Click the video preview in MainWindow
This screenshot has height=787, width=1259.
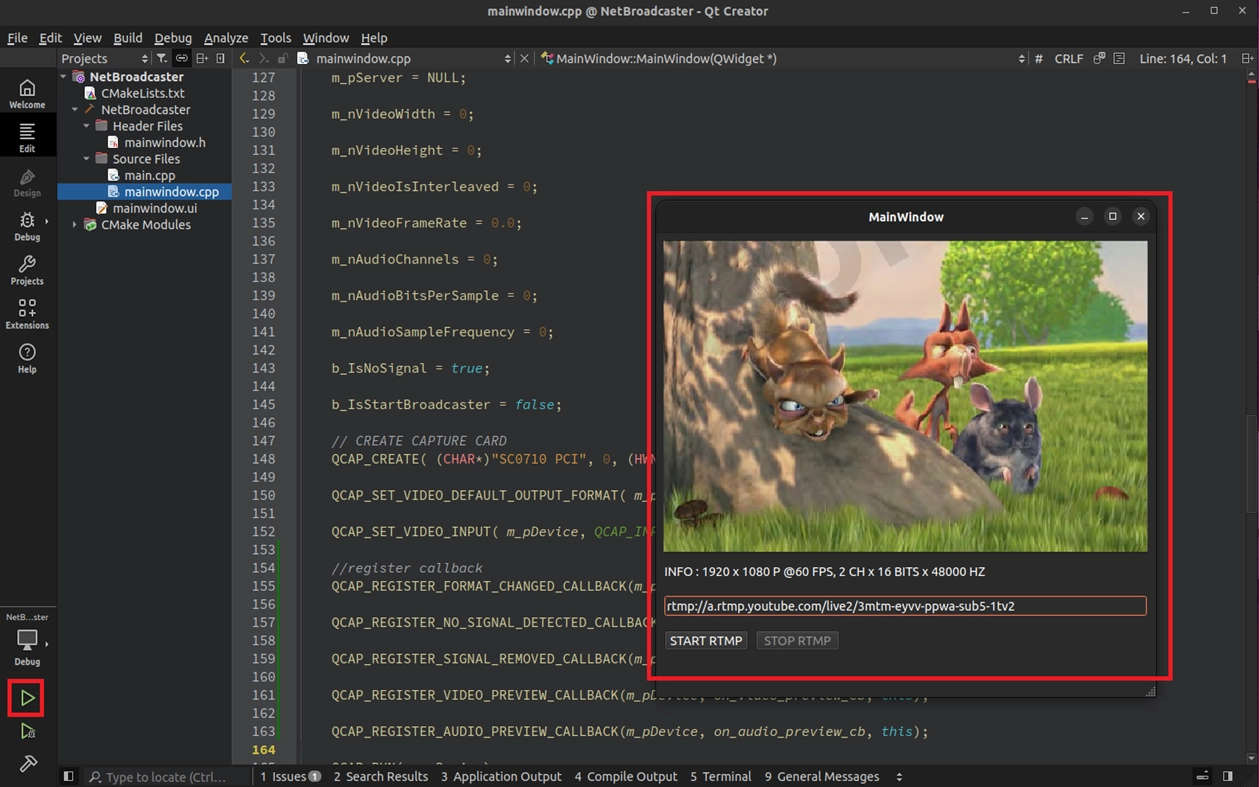[905, 396]
